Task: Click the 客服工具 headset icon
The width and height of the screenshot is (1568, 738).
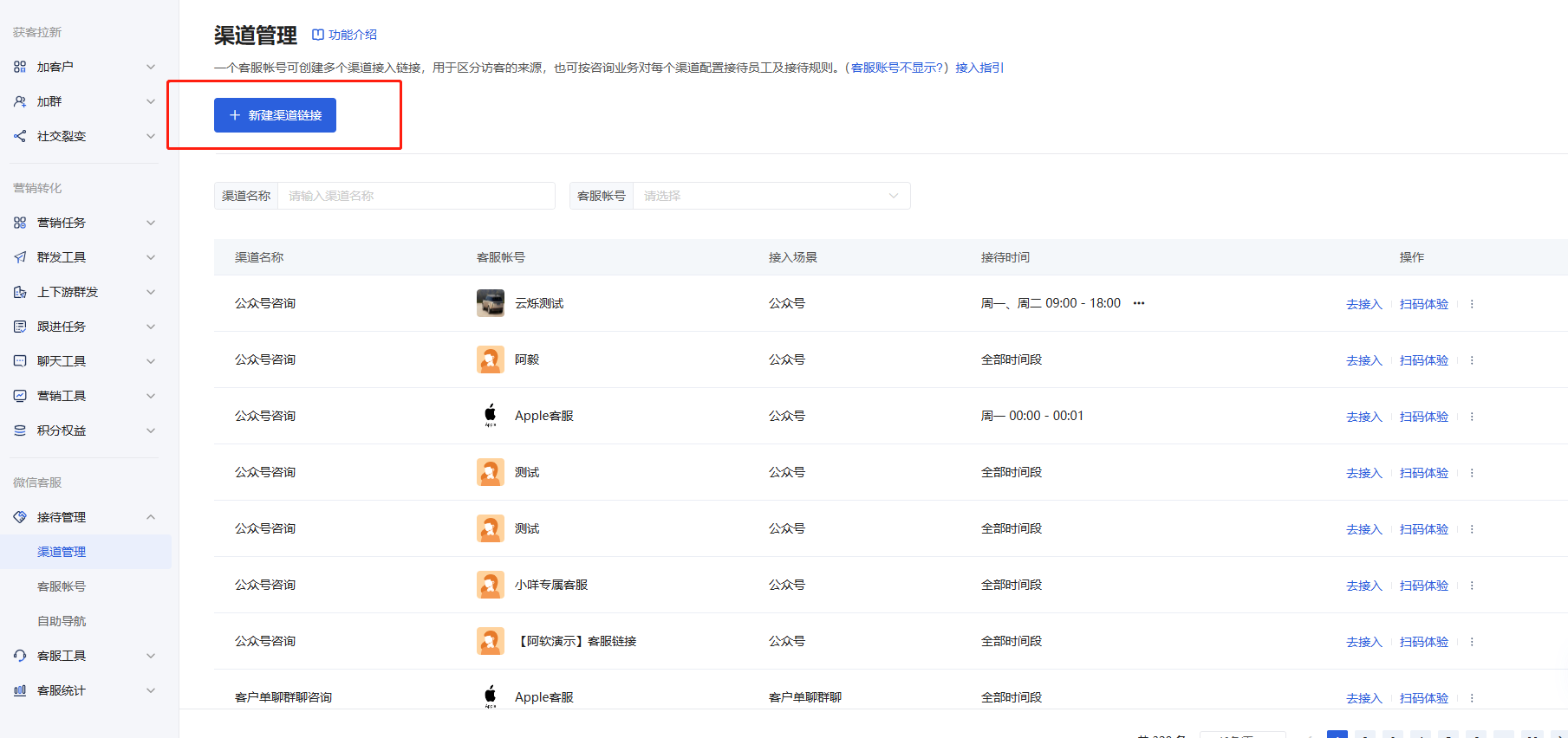Action: 20,656
